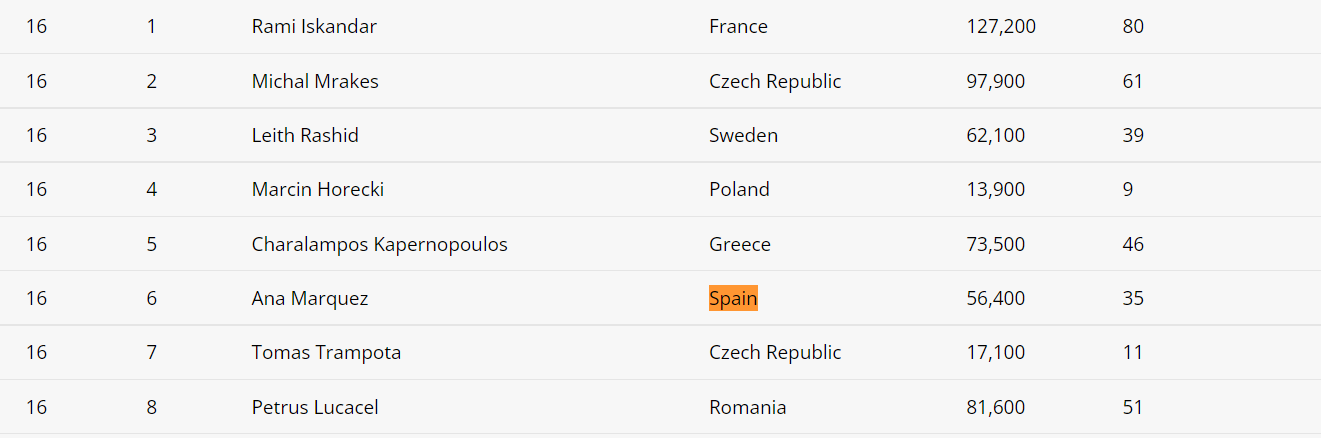1321x438 pixels.
Task: Select Sweden in the country column
Action: click(x=743, y=135)
